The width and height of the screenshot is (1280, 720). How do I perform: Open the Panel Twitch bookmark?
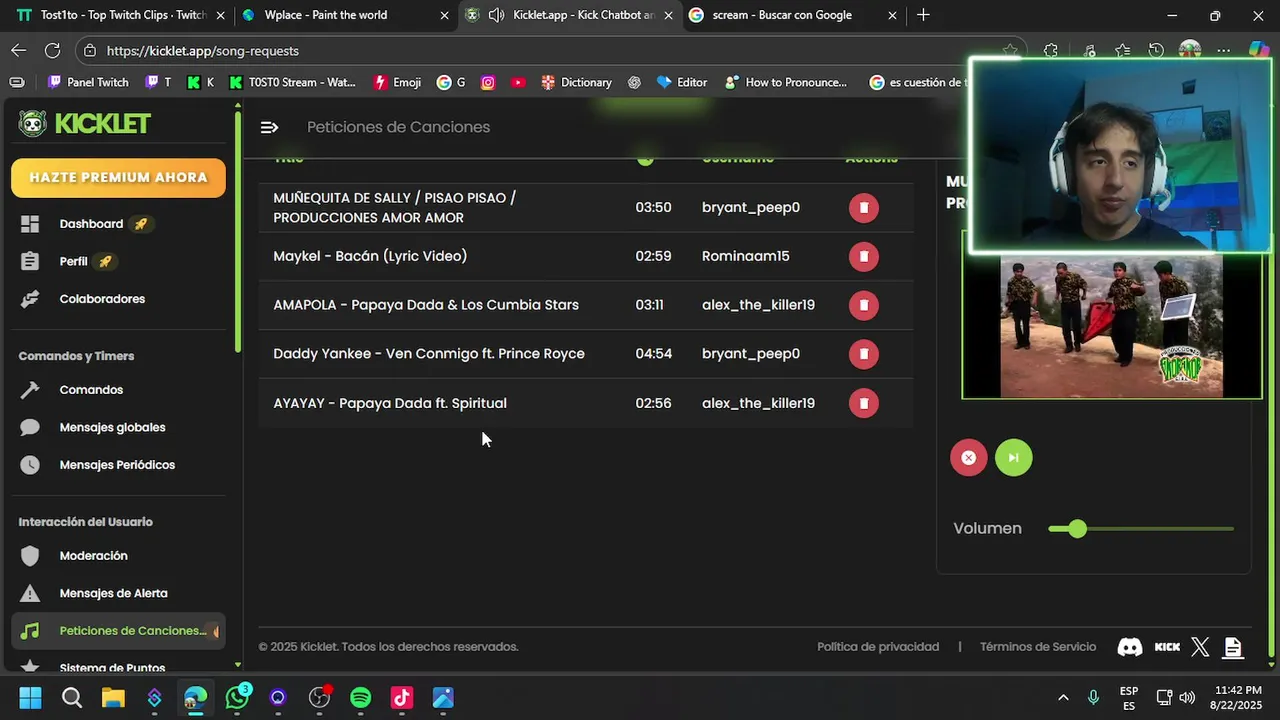pos(88,82)
